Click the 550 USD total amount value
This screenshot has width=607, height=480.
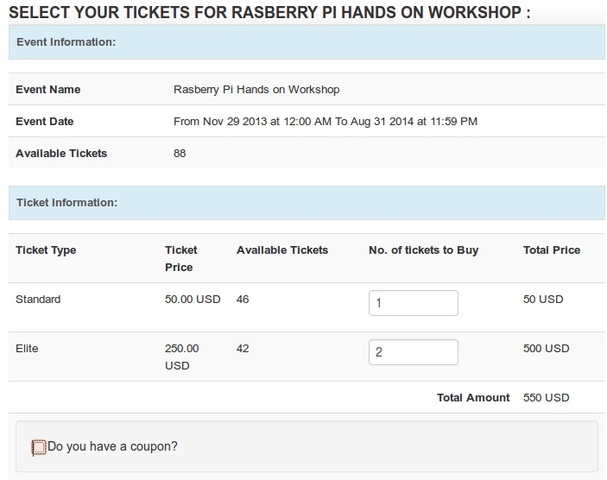pyautogui.click(x=546, y=397)
